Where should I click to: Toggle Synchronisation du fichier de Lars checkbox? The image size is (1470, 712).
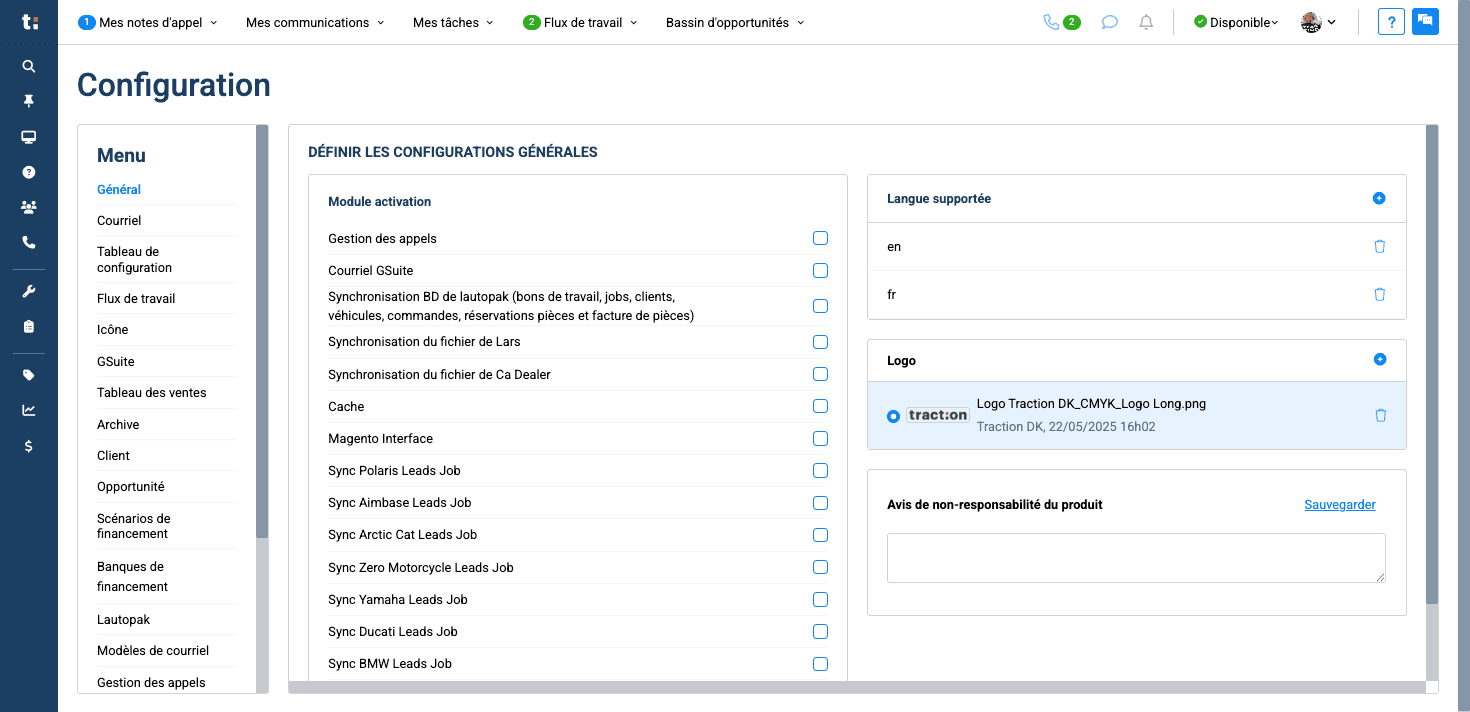point(820,342)
